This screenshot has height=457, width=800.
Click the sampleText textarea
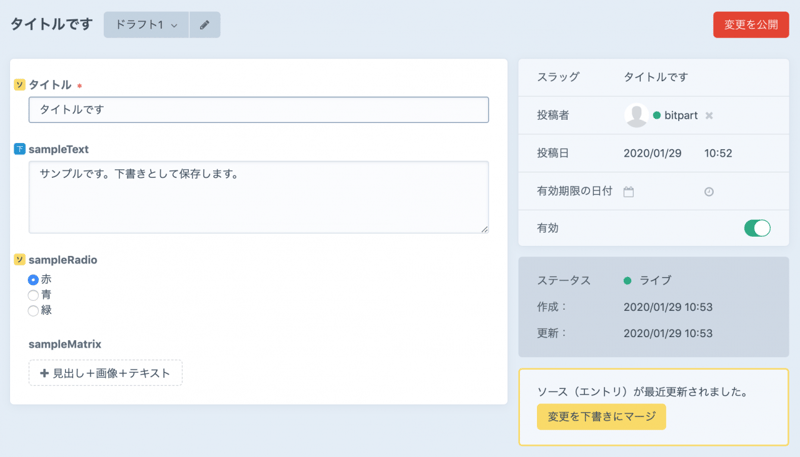(x=258, y=197)
